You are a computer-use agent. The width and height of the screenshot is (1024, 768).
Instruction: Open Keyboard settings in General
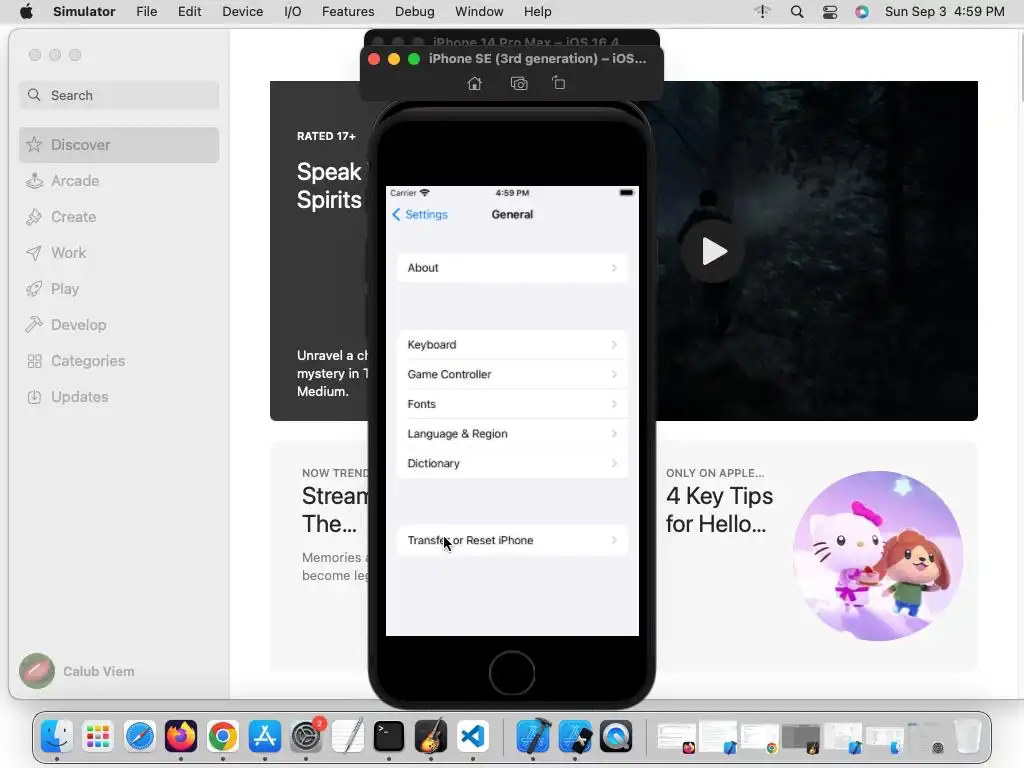click(x=512, y=345)
